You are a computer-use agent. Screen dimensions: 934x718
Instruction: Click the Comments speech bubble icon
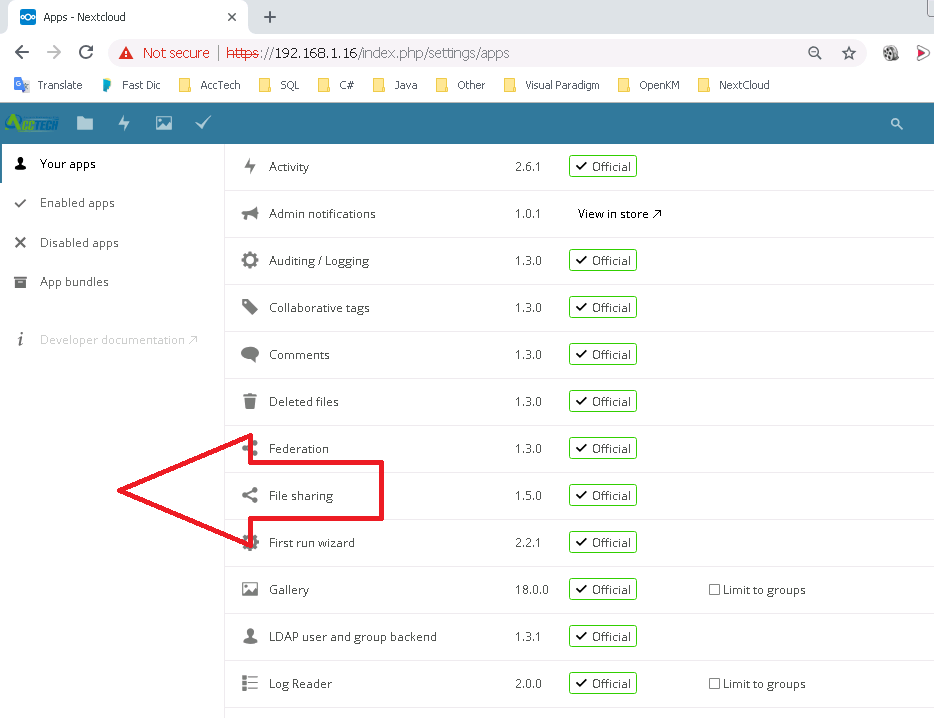click(250, 355)
